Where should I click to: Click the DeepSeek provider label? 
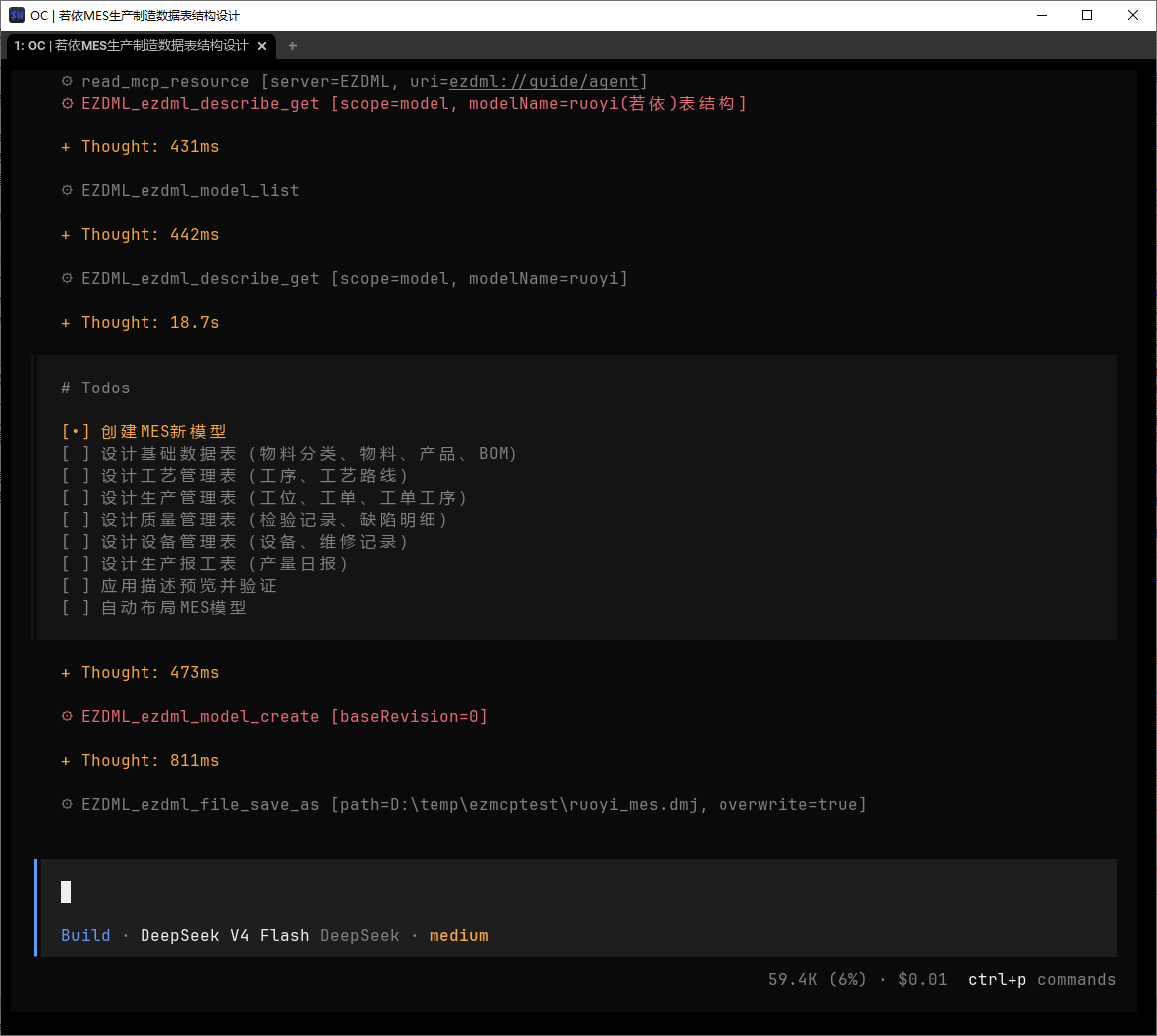(360, 935)
